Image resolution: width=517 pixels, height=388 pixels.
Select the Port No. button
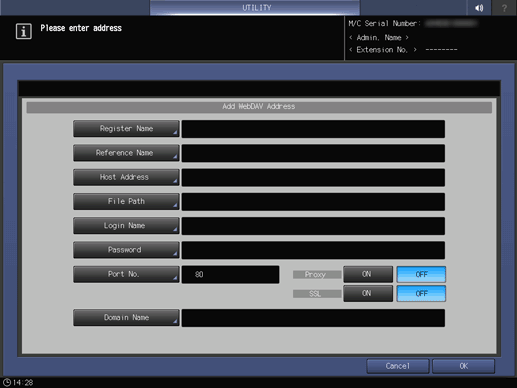[126, 274]
